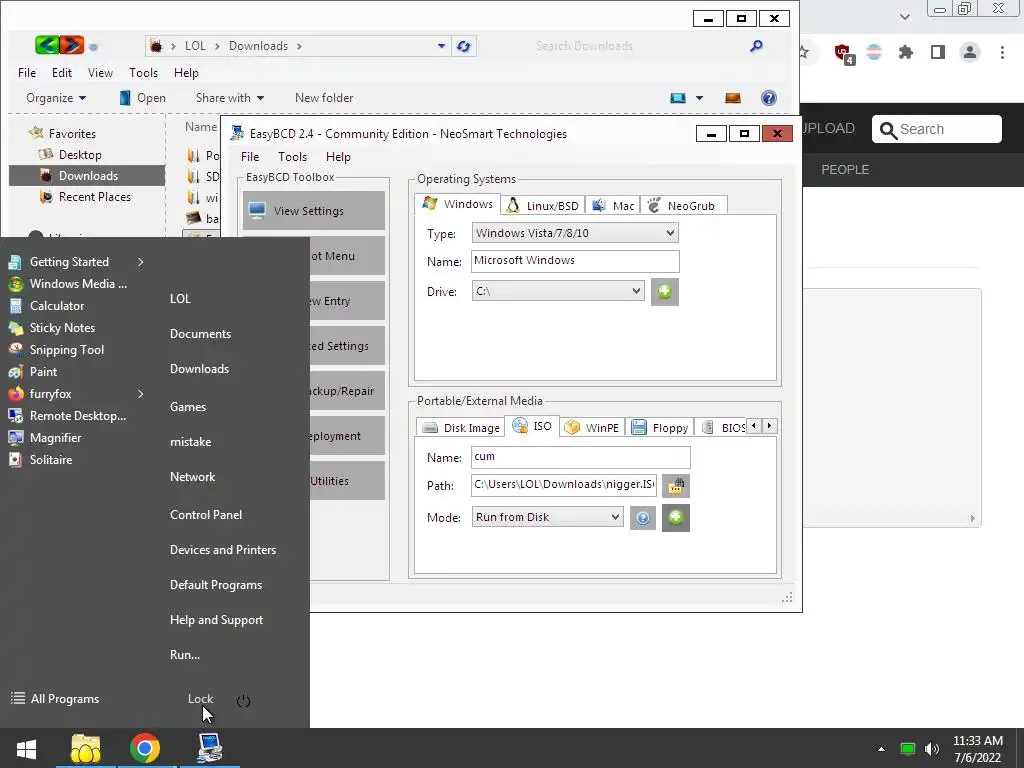Go forward with the orange Explorer arrow
This screenshot has height=768, width=1024.
pyautogui.click(x=72, y=45)
